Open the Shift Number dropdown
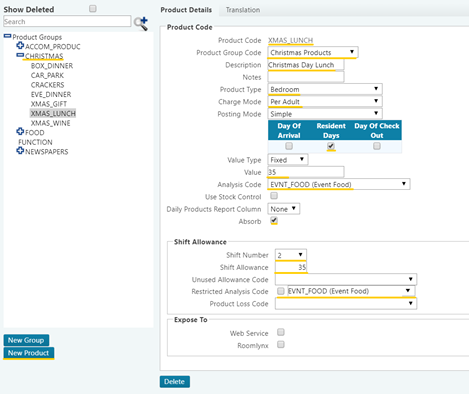This screenshot has height=394, width=469. [x=291, y=255]
